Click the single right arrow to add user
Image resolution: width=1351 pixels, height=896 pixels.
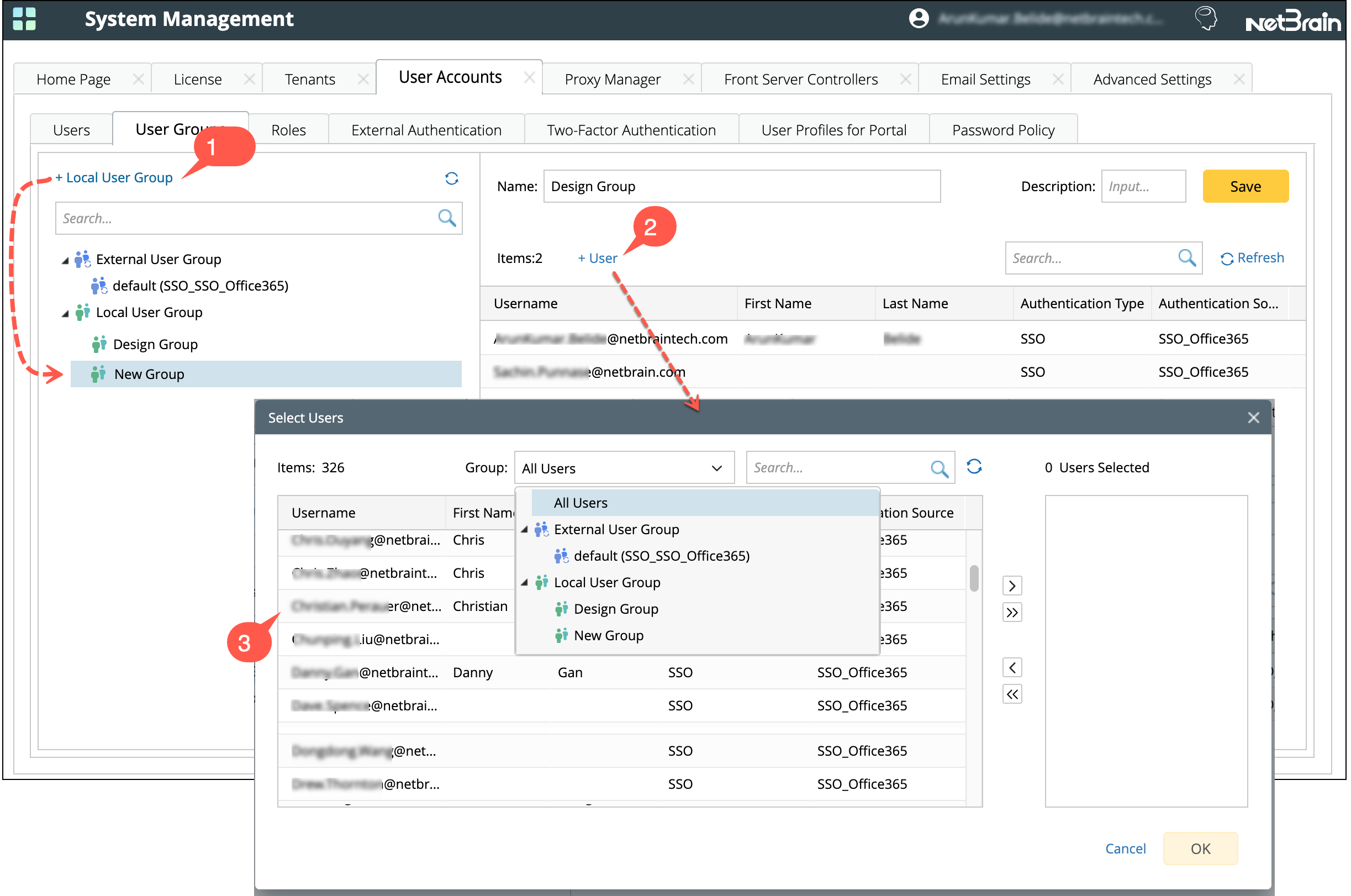1012,586
